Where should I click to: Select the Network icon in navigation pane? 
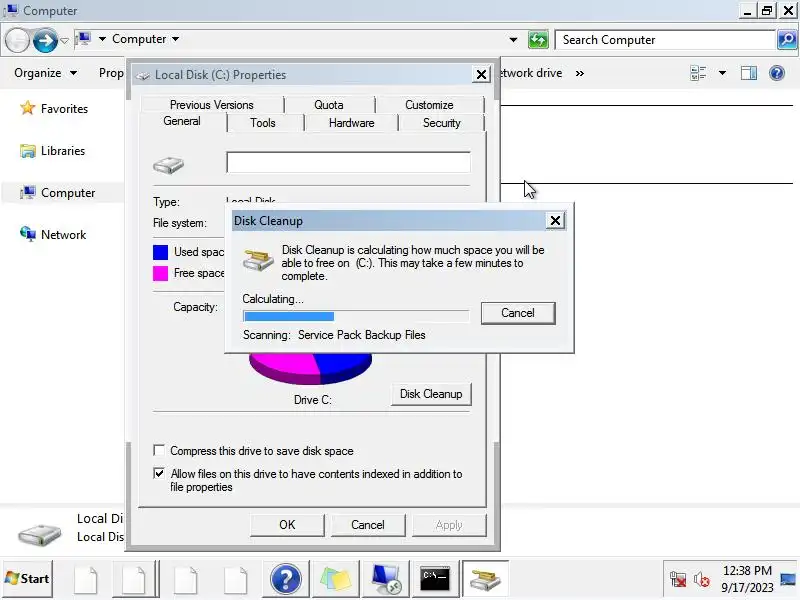[28, 234]
